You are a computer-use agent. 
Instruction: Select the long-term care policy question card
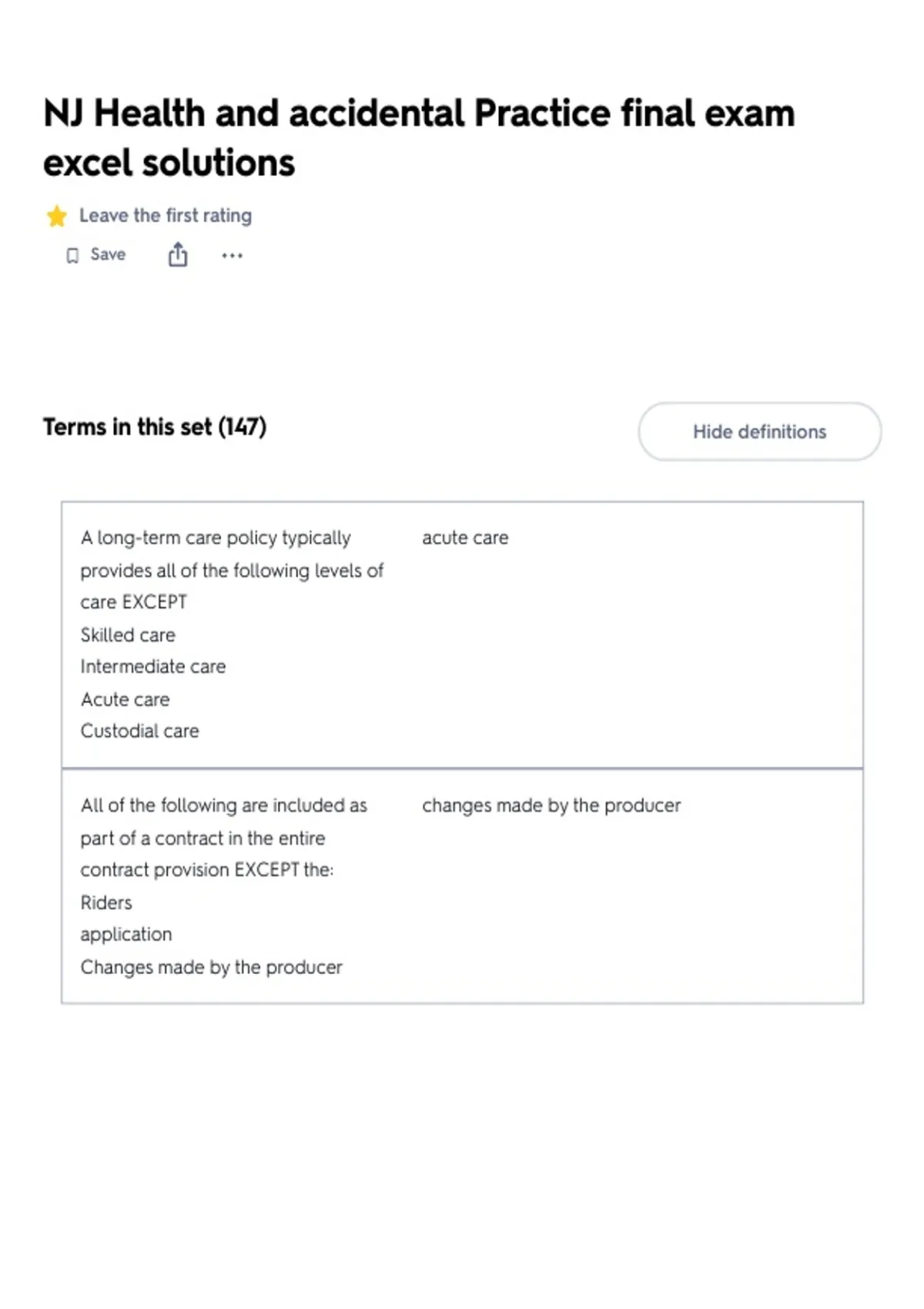(x=462, y=635)
